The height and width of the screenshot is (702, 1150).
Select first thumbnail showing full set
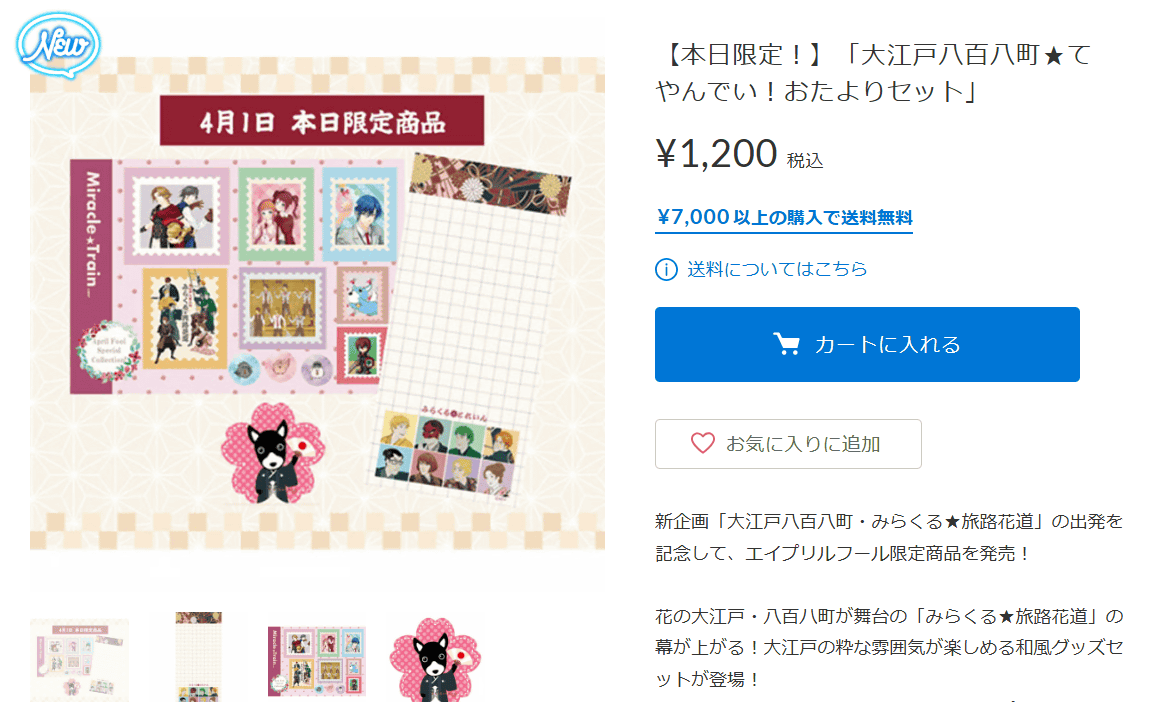point(79,659)
